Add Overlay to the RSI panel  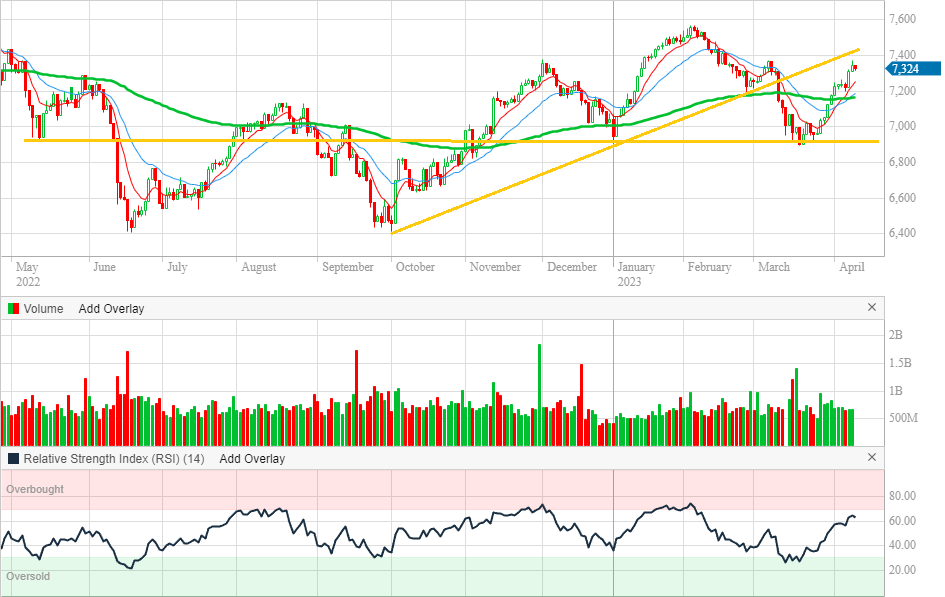tap(252, 459)
